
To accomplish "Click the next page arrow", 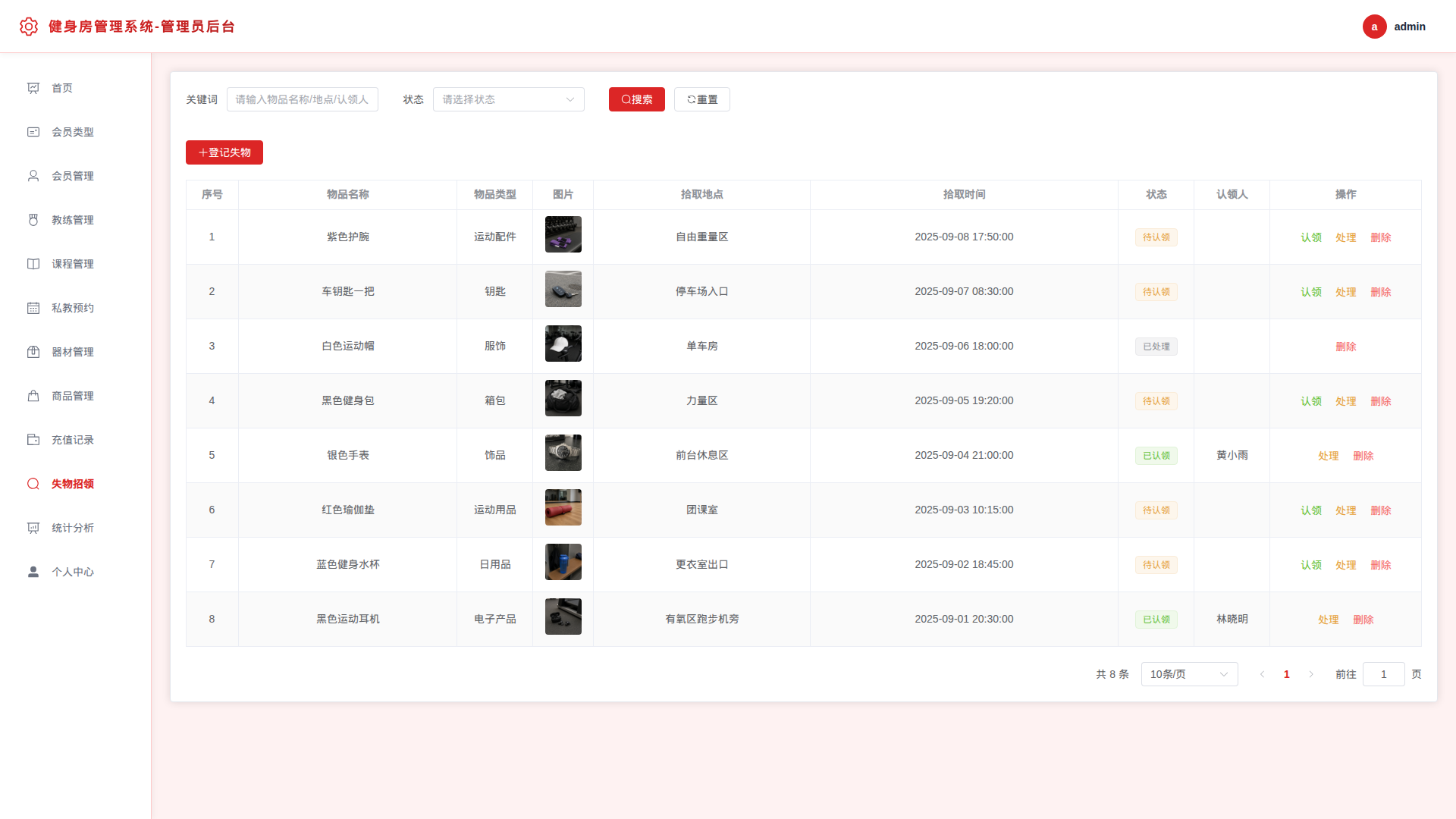I will [x=1310, y=674].
